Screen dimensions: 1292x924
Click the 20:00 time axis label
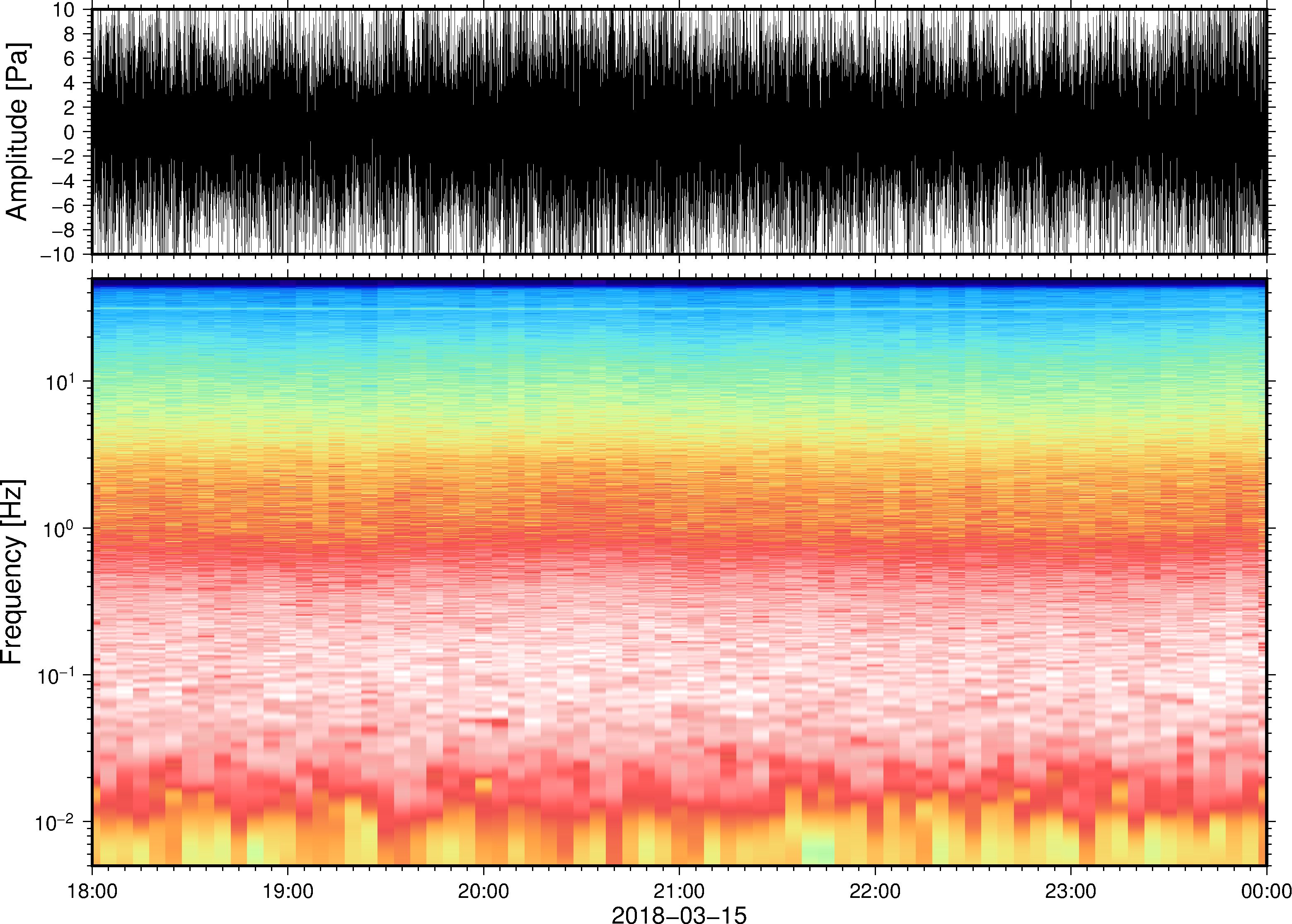coord(484,892)
